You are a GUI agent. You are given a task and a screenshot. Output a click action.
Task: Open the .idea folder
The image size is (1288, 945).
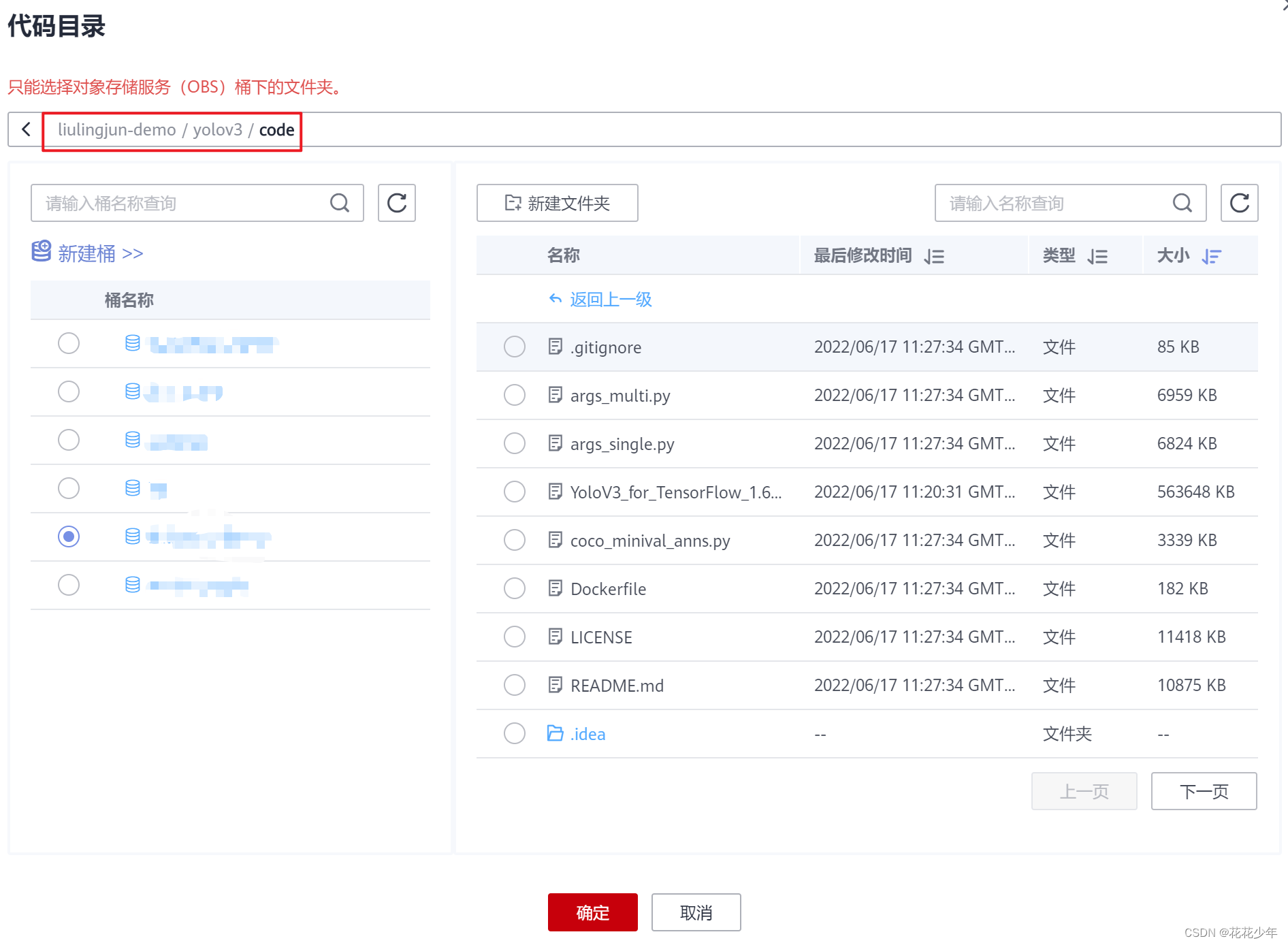pos(587,734)
